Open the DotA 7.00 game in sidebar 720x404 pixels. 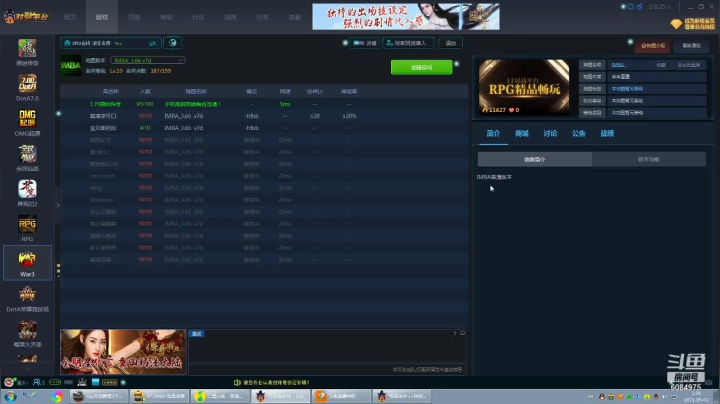[x=27, y=87]
